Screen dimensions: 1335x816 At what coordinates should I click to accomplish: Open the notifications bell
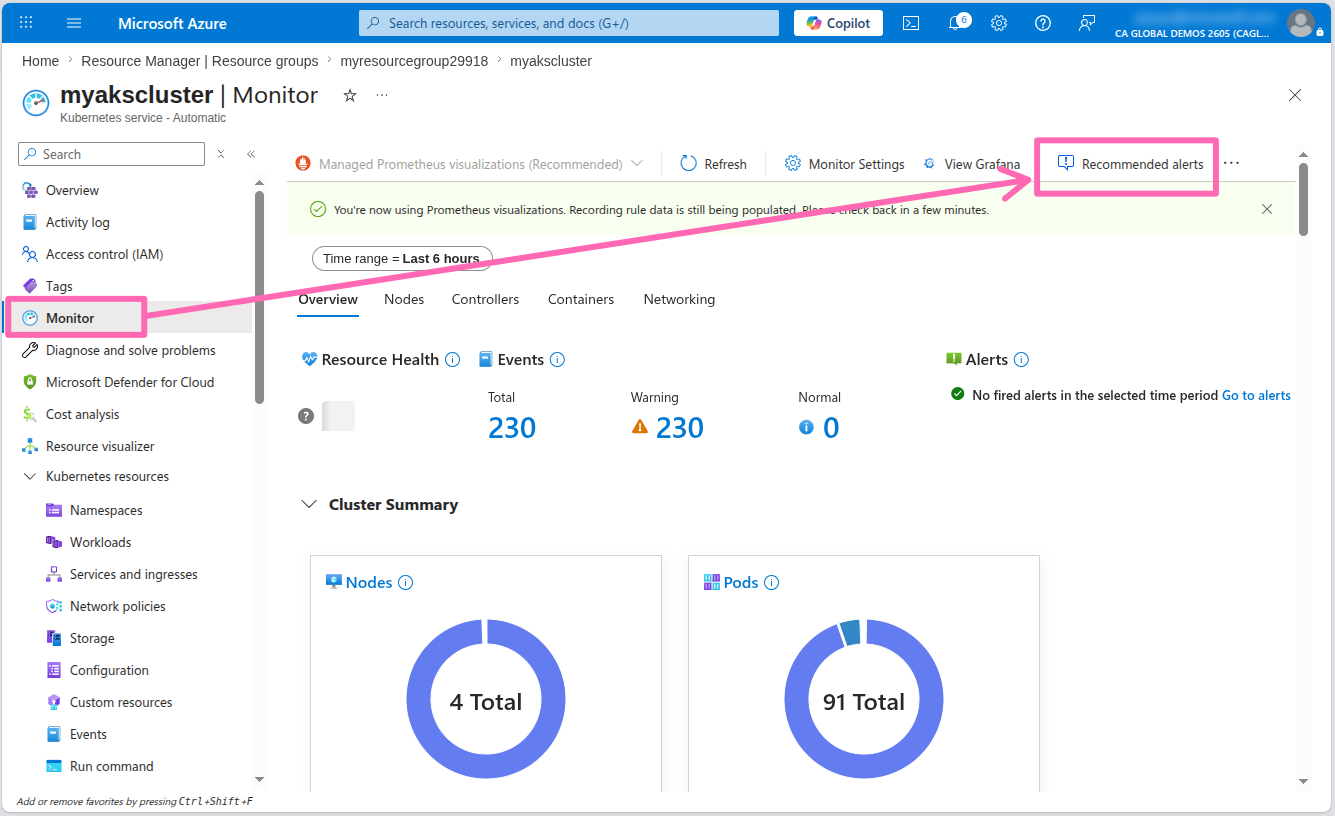click(x=955, y=23)
